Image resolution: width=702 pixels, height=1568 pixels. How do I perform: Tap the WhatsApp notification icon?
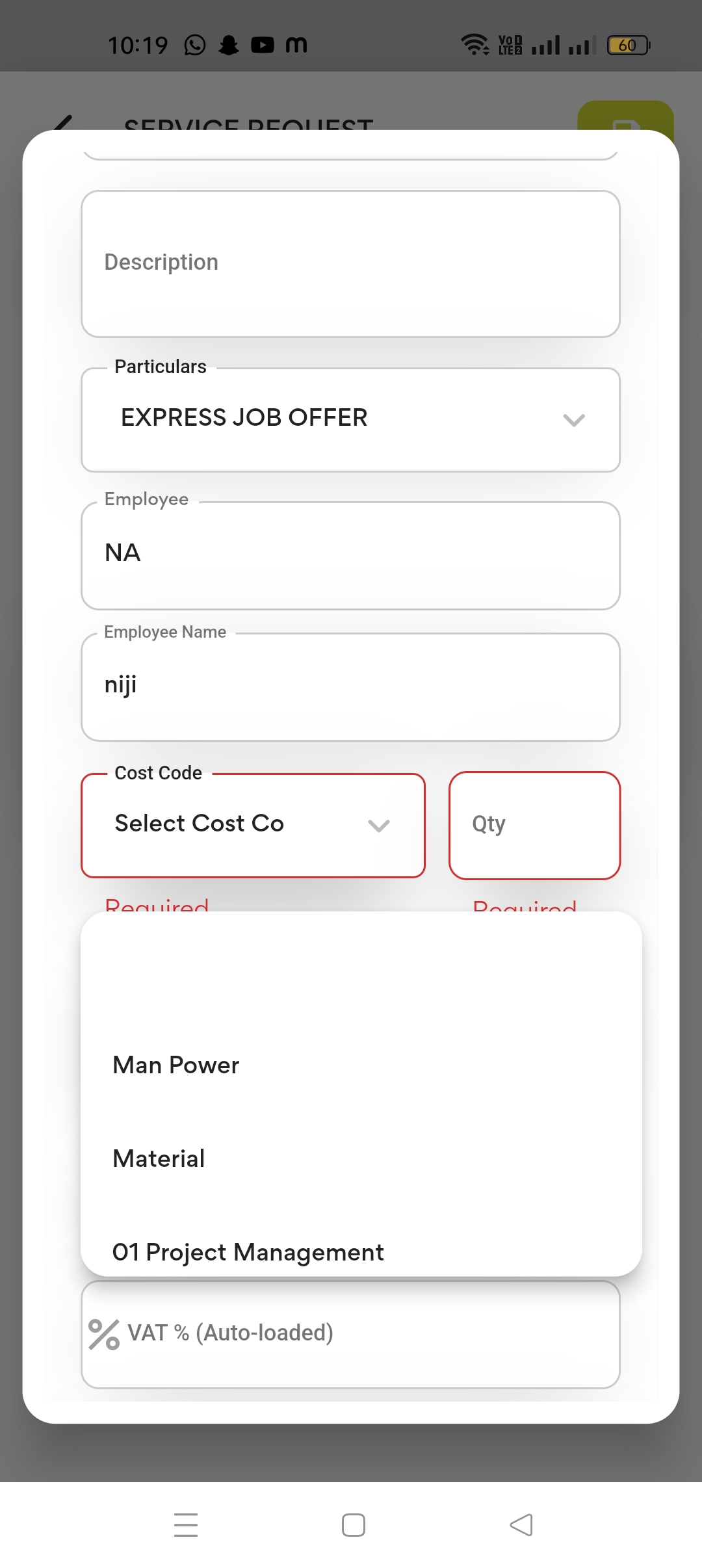point(195,45)
